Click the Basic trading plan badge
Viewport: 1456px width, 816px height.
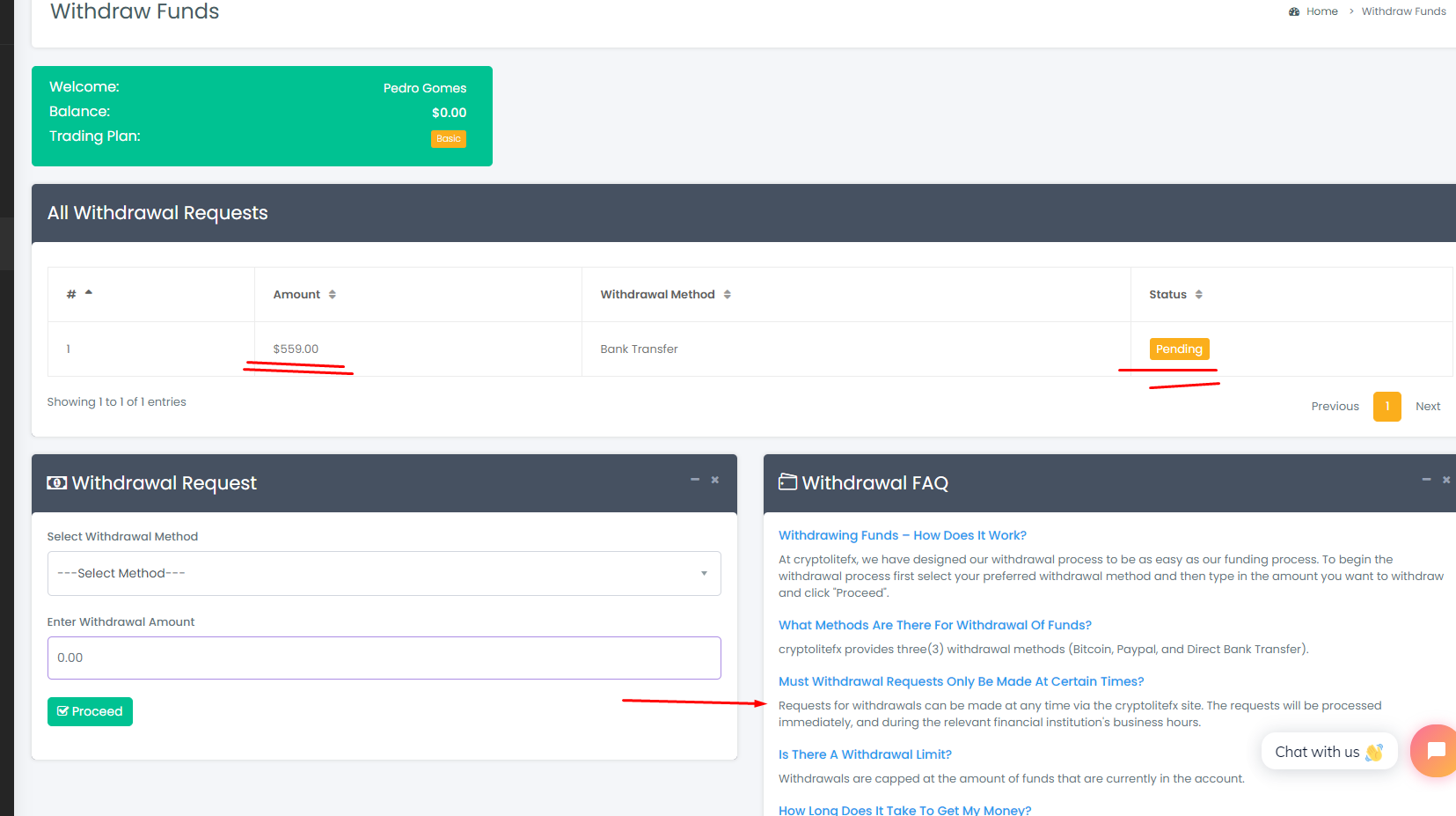point(449,138)
